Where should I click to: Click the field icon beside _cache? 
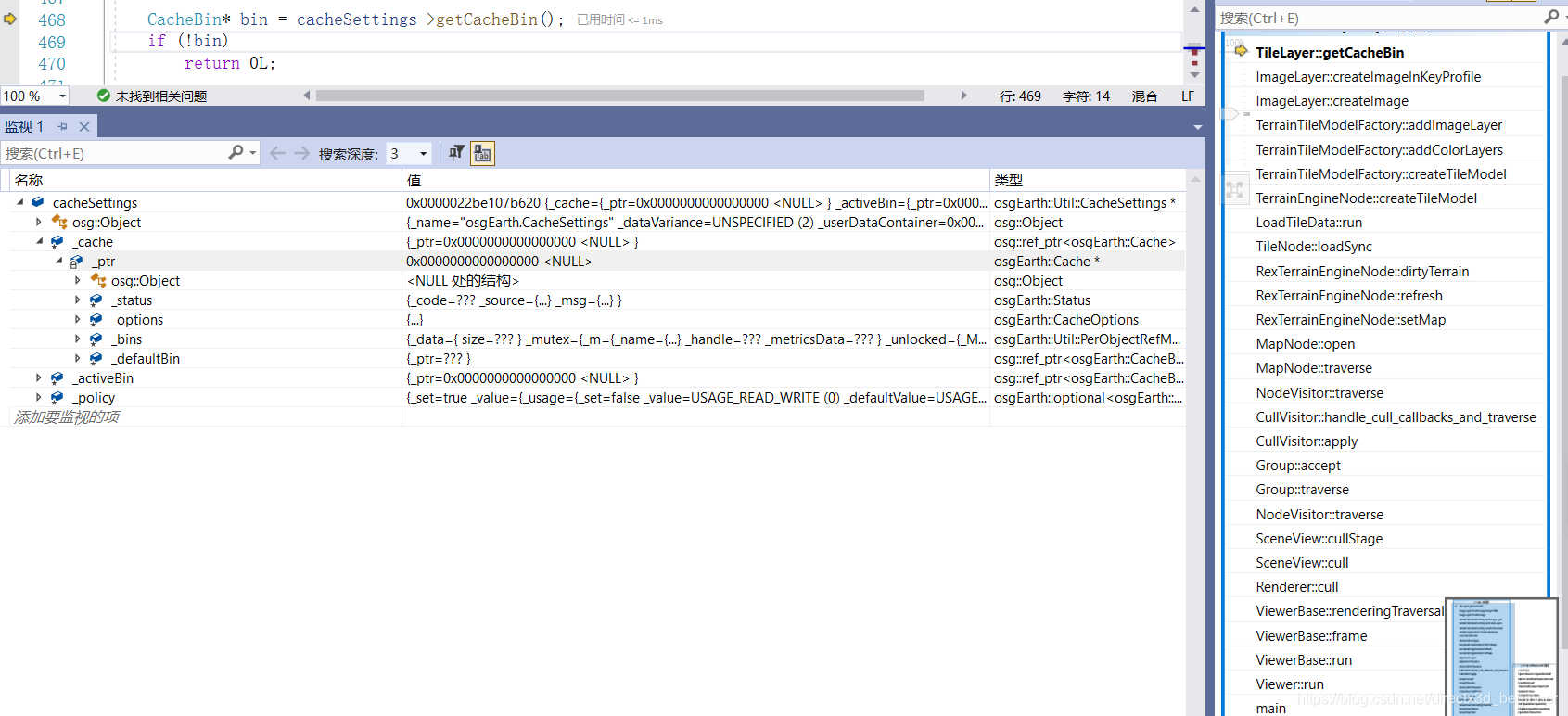(x=57, y=241)
